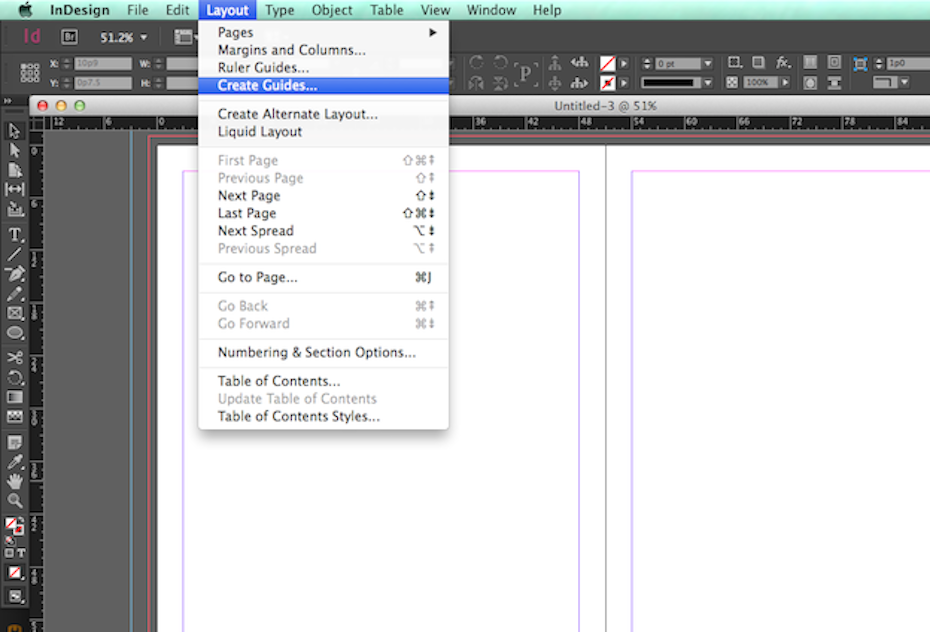Expand the stroke weight 0 pt dropdown
Image resolution: width=930 pixels, height=632 pixels.
click(708, 63)
